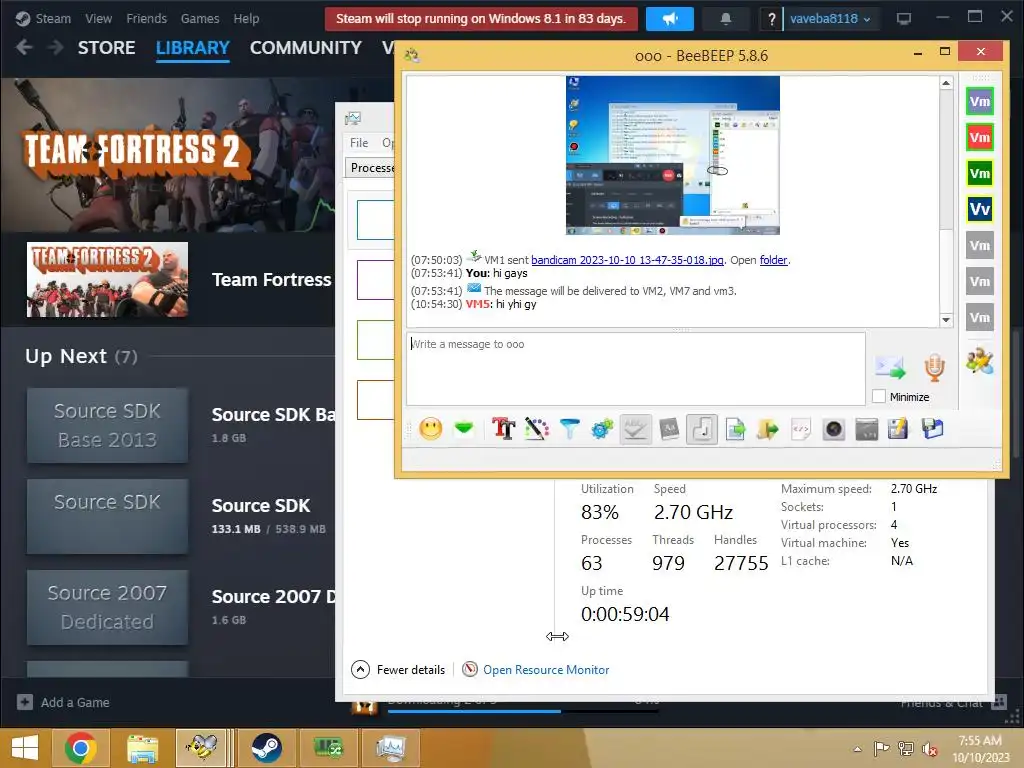1024x768 pixels.
Task: Open File Explorer from the taskbar
Action: [x=142, y=748]
